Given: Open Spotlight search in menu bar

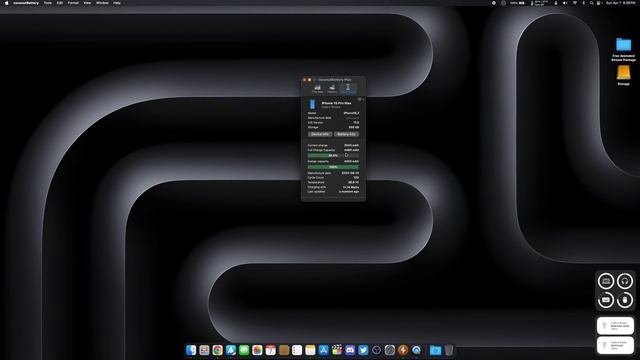Looking at the screenshot, I should (591, 3).
